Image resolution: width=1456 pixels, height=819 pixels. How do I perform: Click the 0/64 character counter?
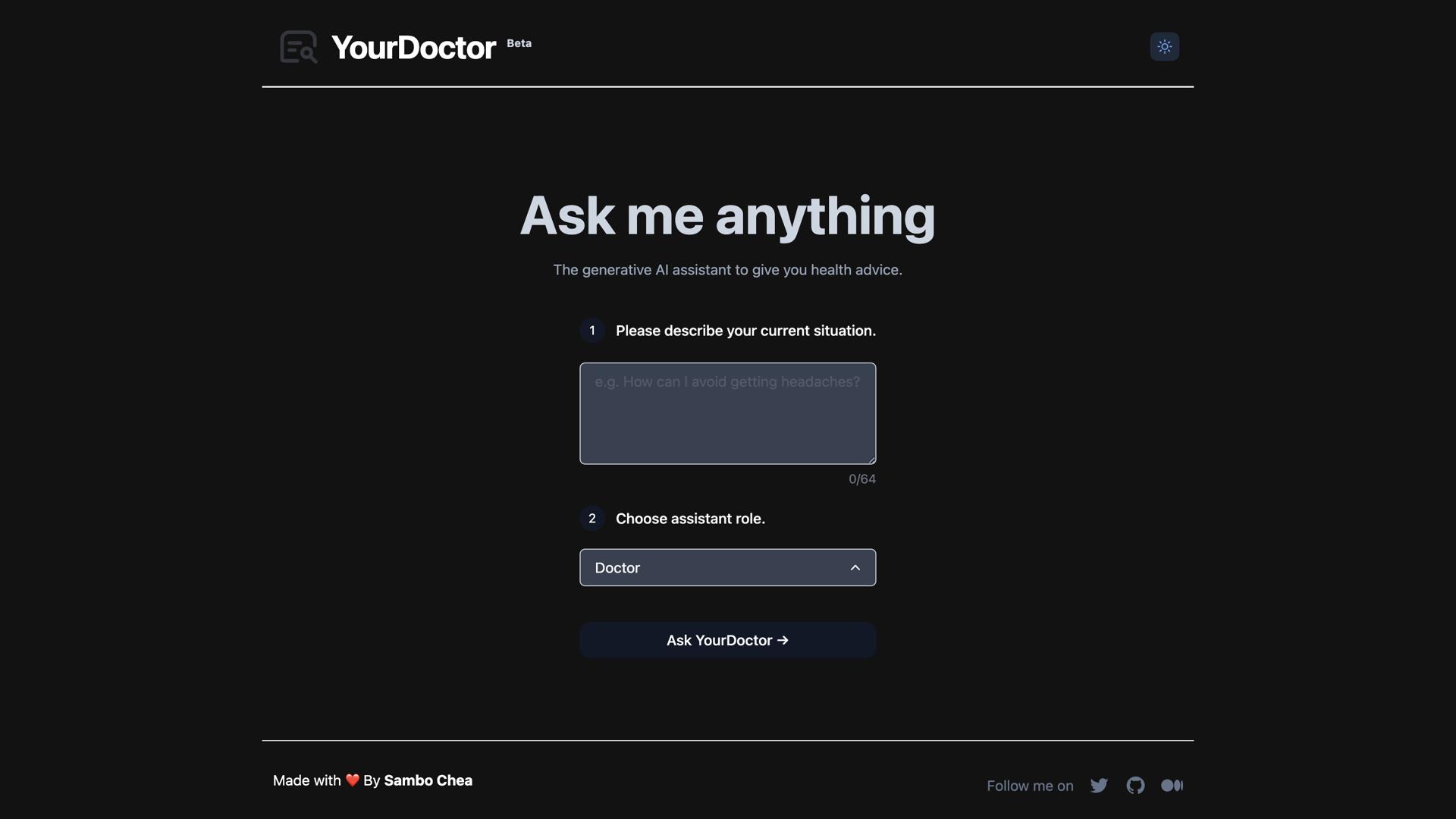[861, 479]
